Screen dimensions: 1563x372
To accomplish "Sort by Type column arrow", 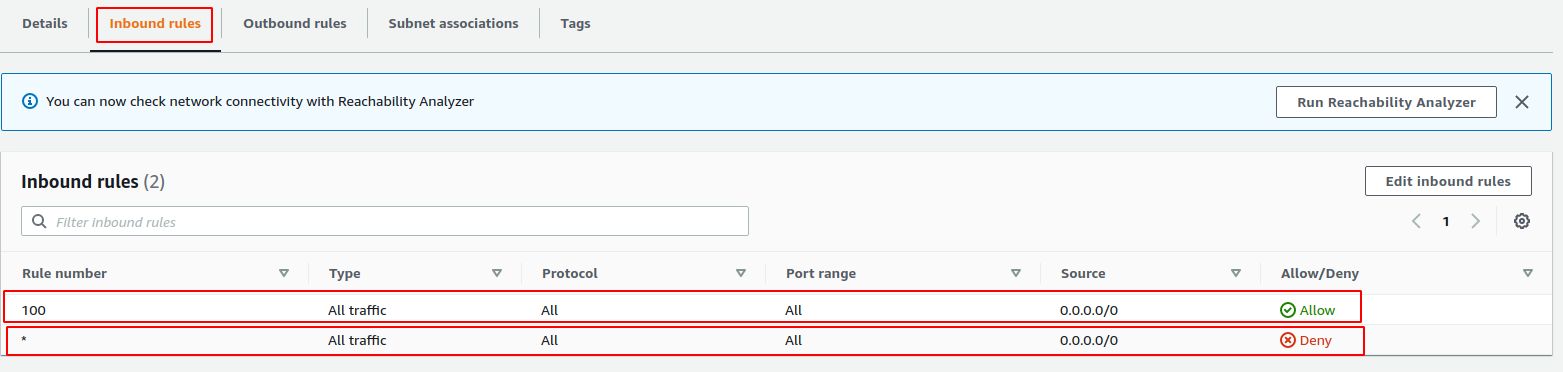I will (x=497, y=273).
